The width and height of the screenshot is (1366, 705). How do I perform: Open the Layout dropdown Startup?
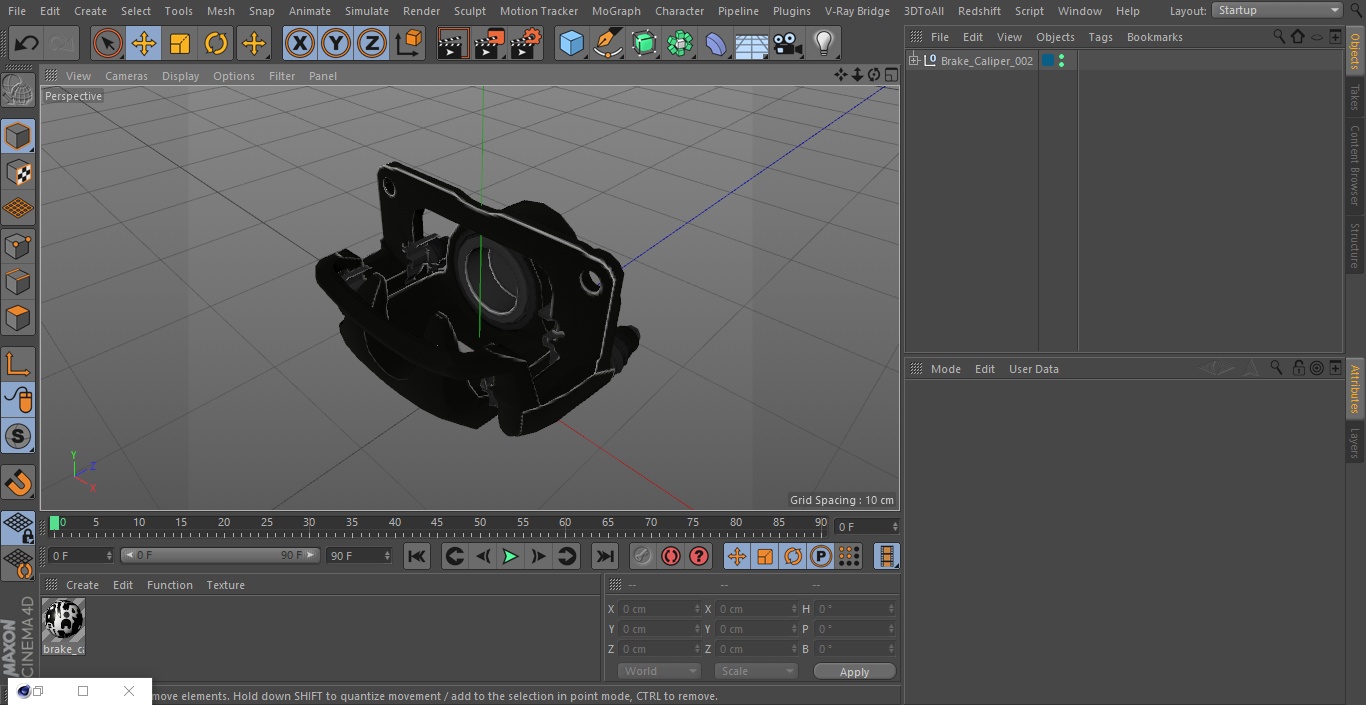1277,10
